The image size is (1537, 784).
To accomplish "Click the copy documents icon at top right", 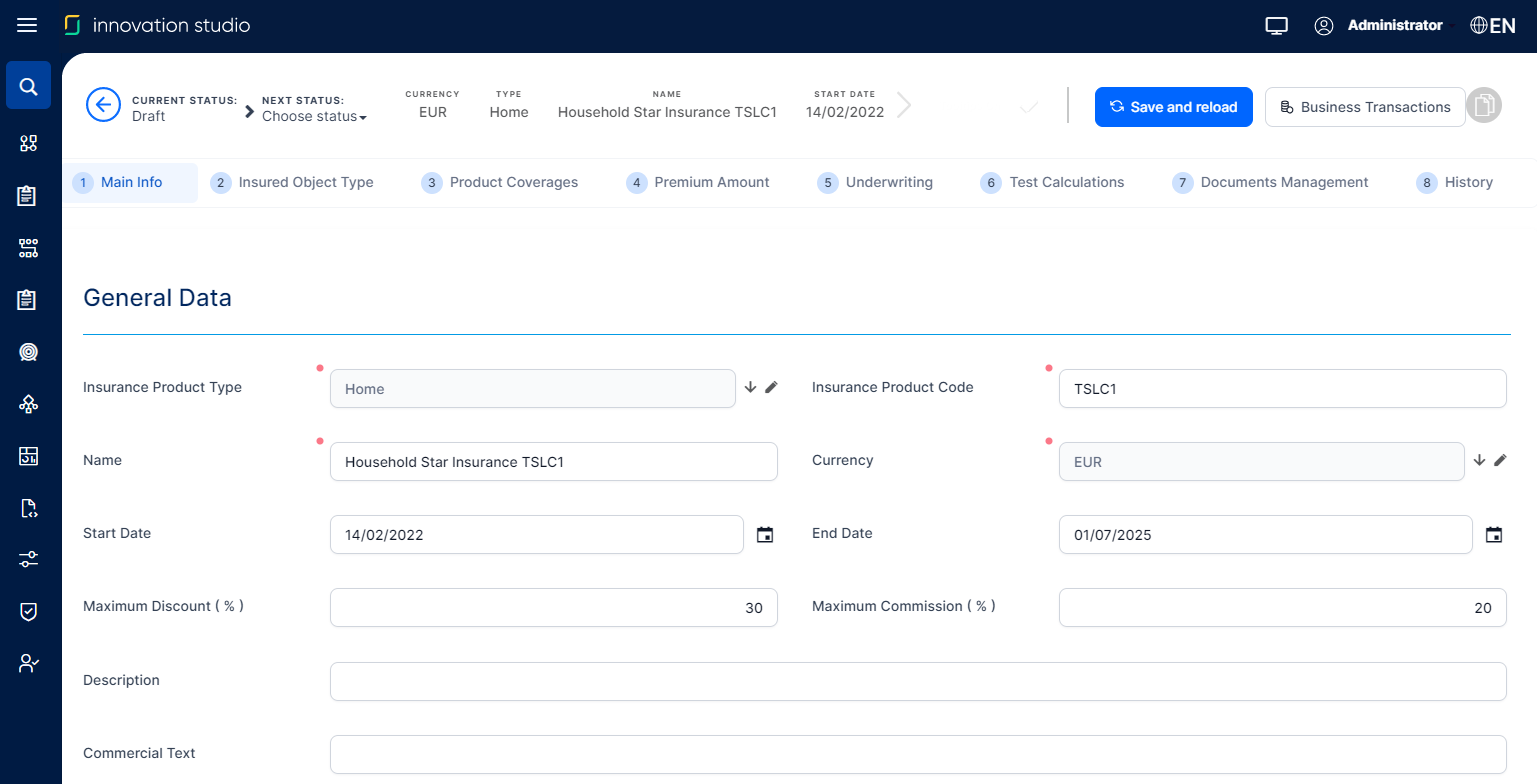I will [x=1484, y=106].
